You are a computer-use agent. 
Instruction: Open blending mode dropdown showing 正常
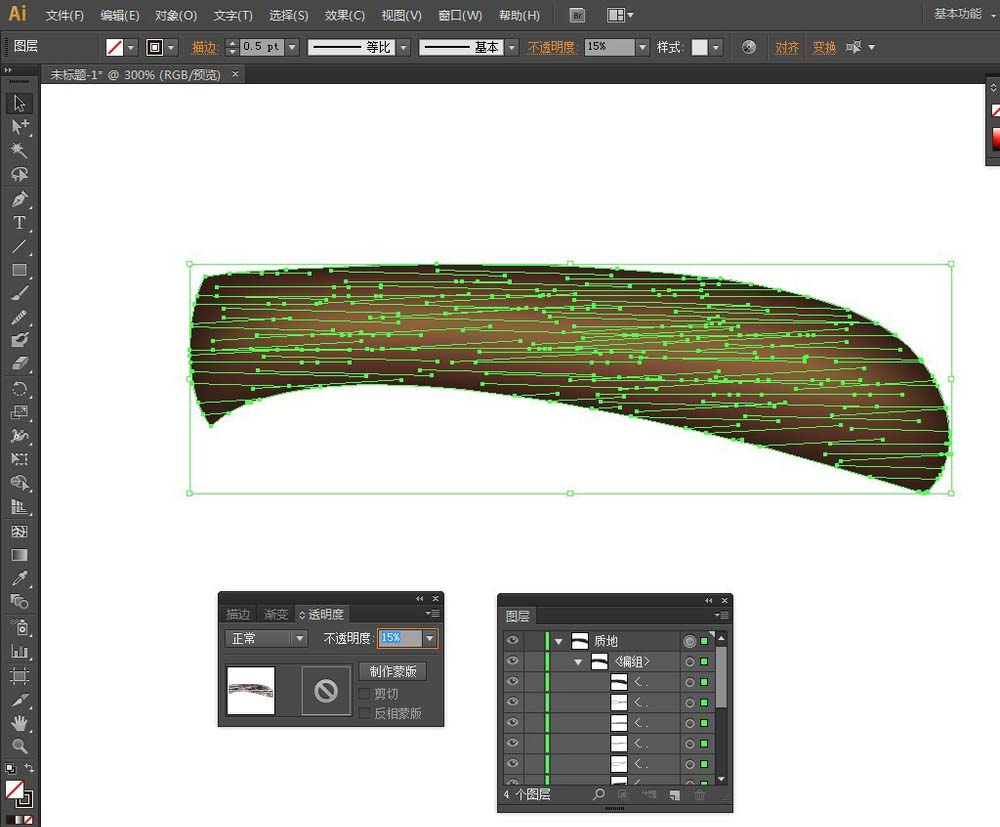(267, 638)
